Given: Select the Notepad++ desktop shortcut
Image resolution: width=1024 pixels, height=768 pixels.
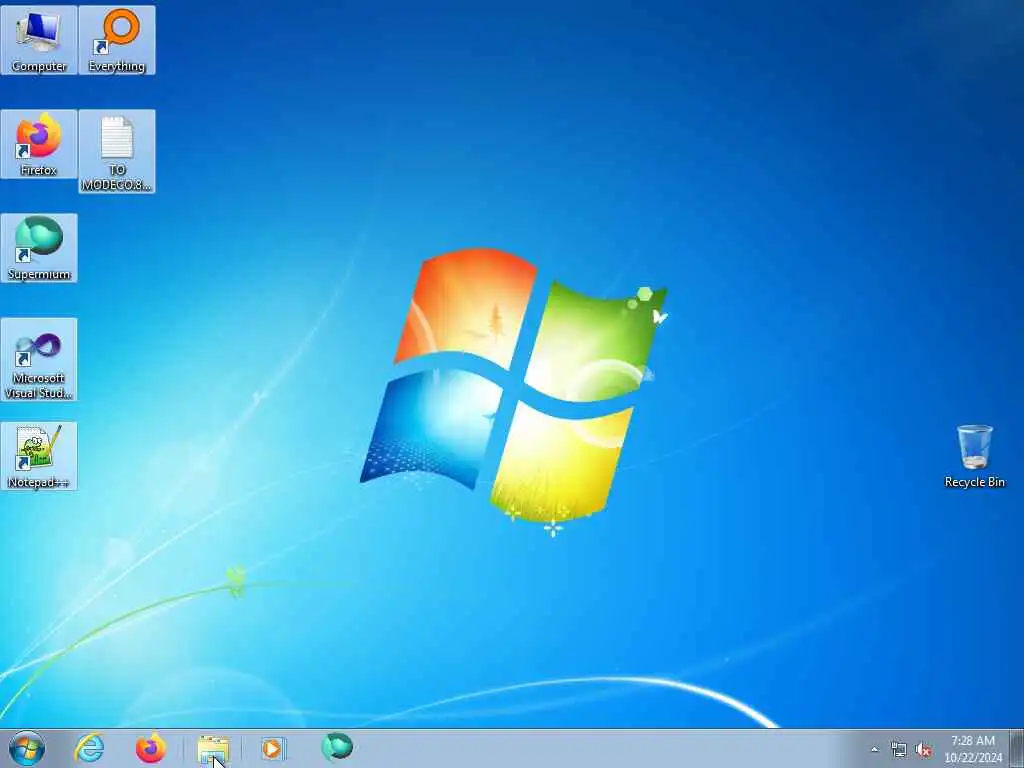Looking at the screenshot, I should 39,456.
